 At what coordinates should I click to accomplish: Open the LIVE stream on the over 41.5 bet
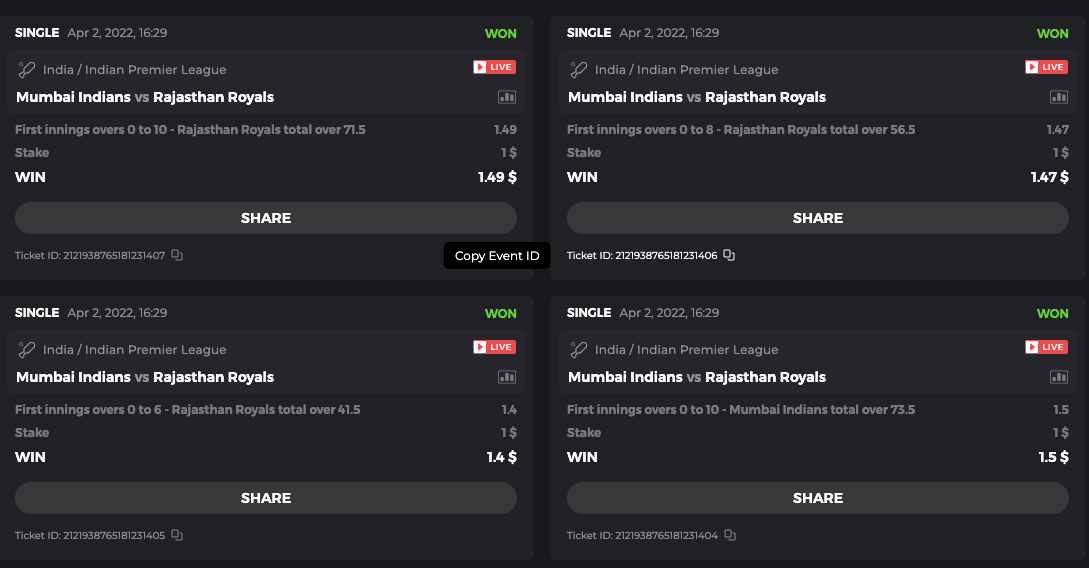pyautogui.click(x=494, y=347)
